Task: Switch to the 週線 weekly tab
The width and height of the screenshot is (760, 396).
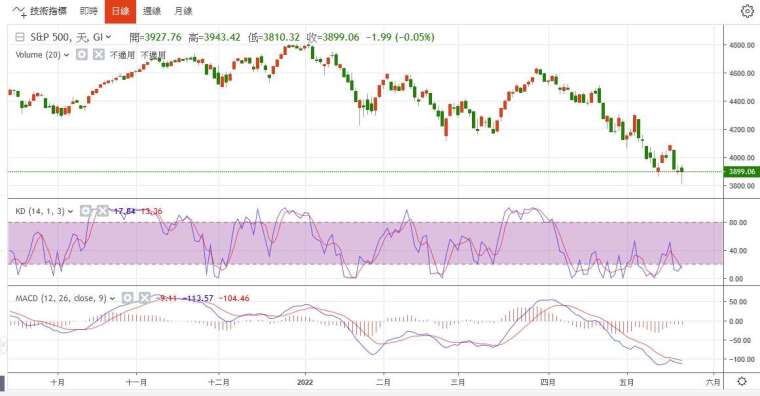Action: pyautogui.click(x=152, y=11)
